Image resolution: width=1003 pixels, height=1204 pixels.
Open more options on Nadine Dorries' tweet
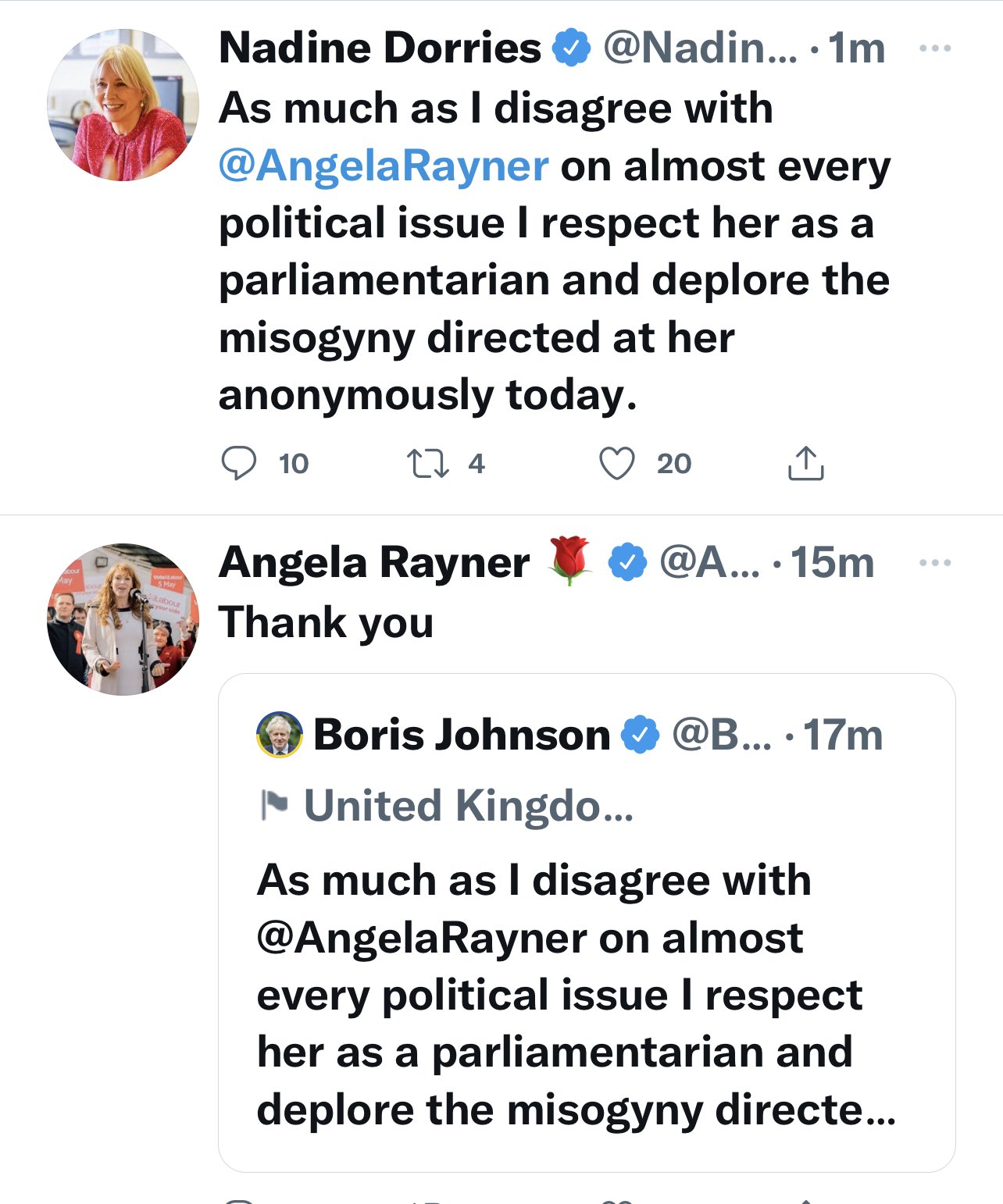[935, 48]
